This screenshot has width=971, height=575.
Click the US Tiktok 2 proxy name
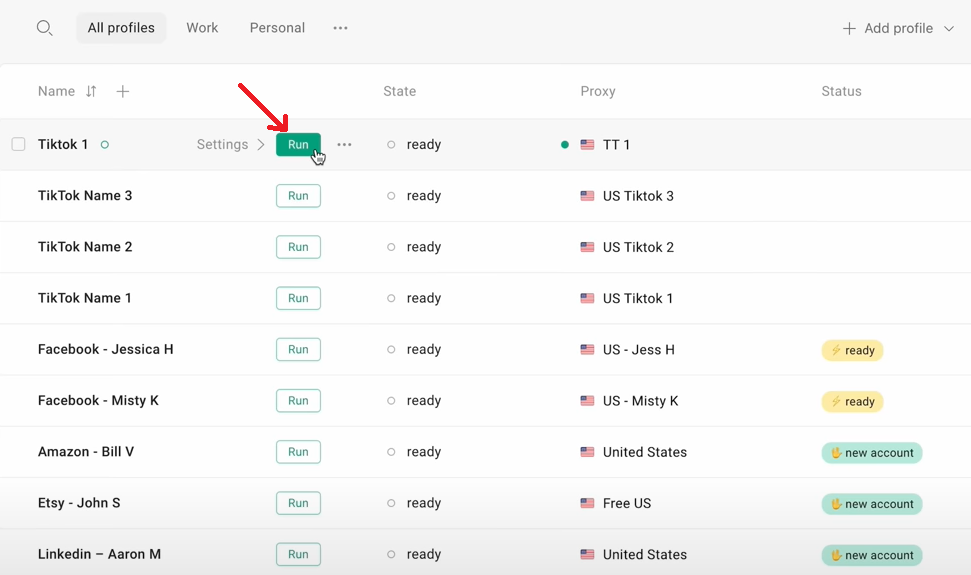638,247
